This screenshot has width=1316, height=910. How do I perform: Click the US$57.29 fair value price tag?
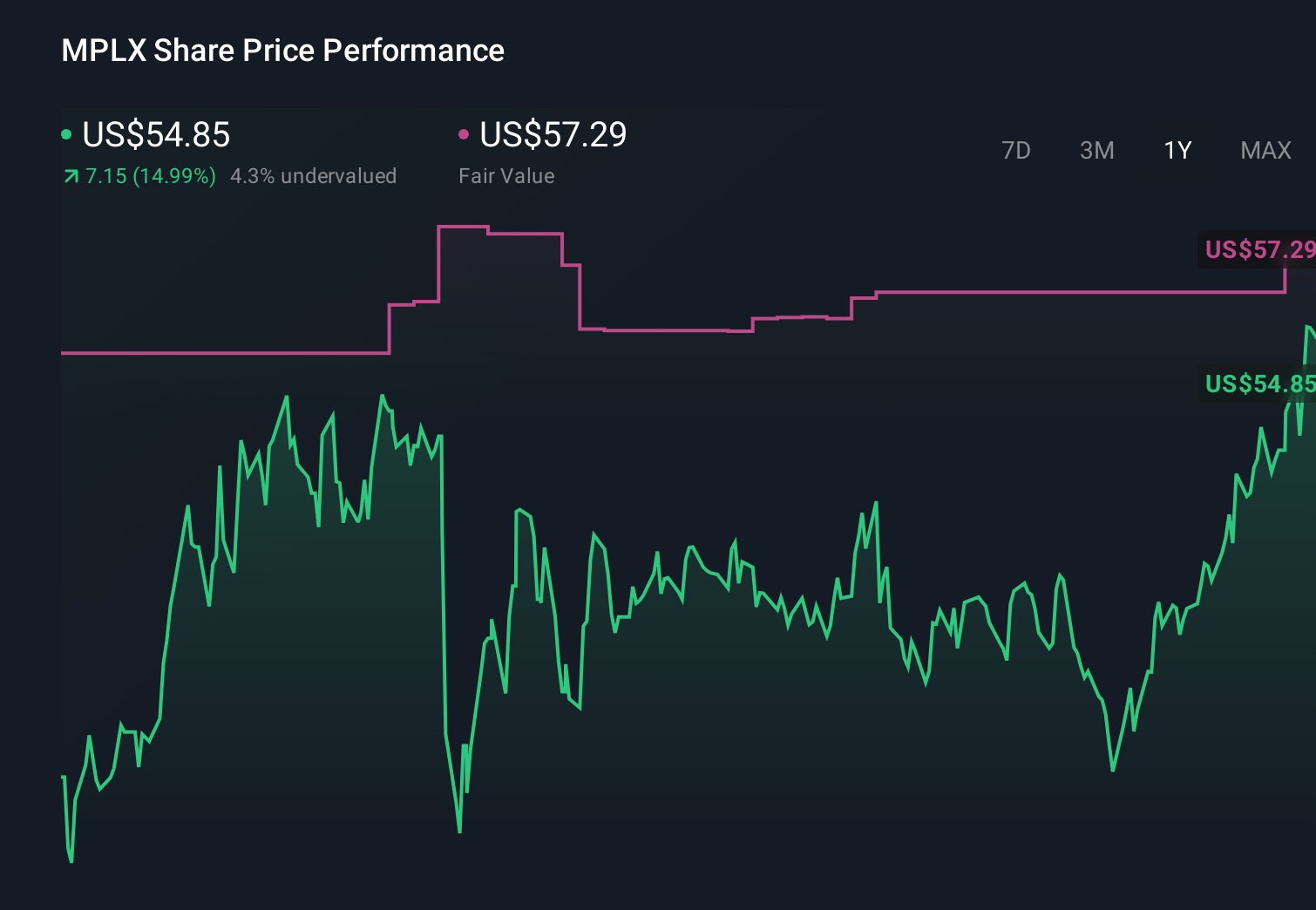(x=1258, y=250)
